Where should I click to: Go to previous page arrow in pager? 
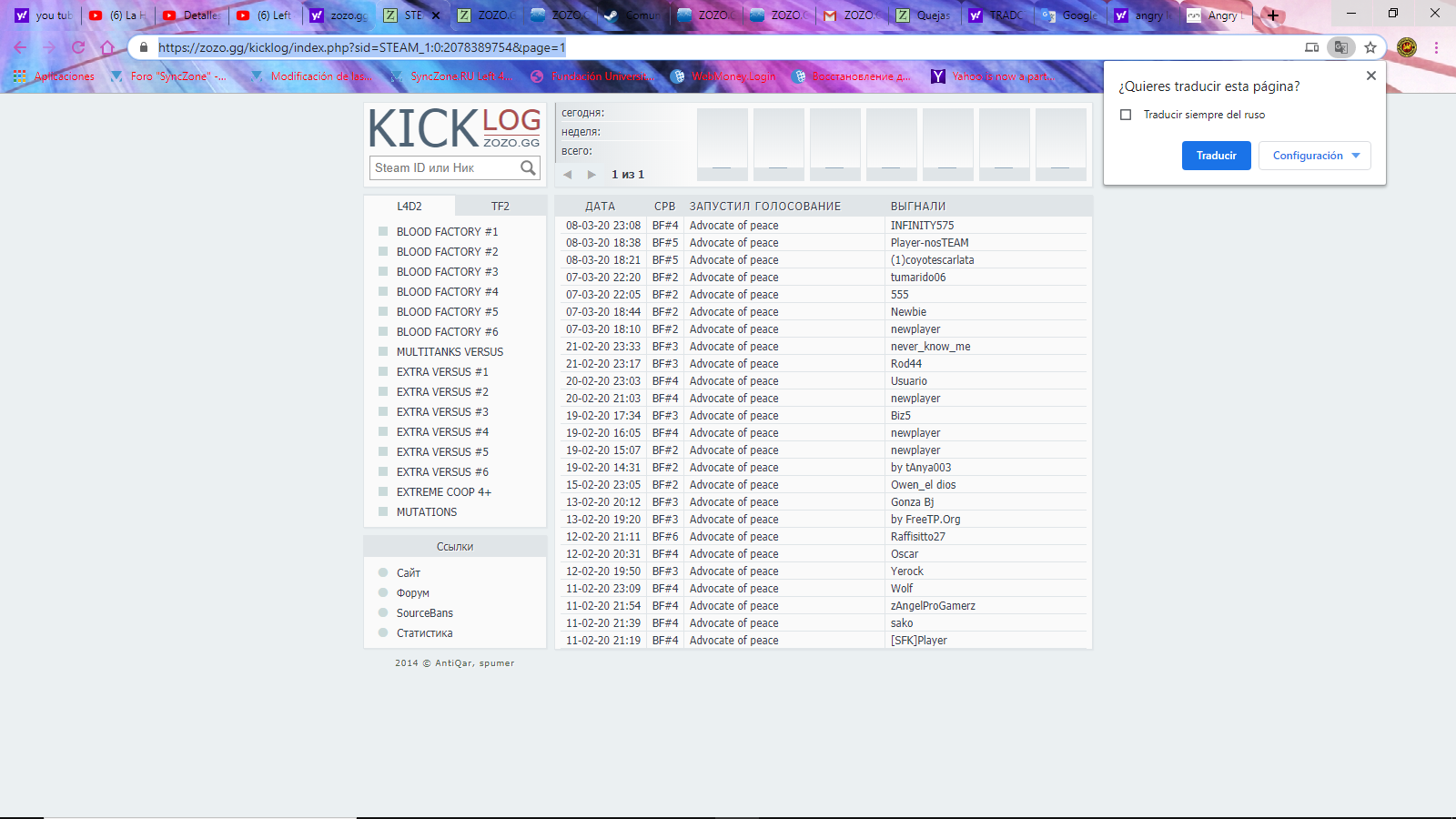pyautogui.click(x=568, y=175)
